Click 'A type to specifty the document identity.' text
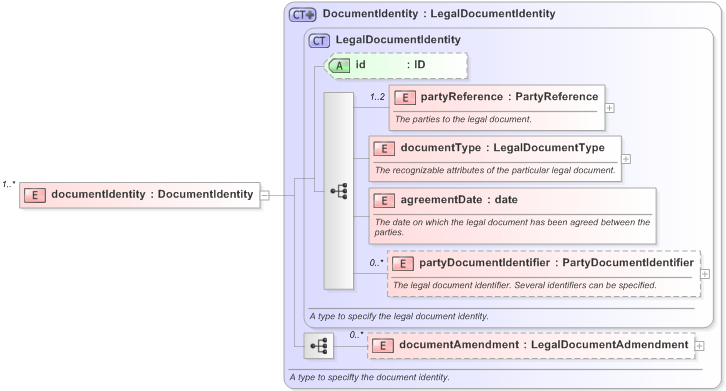 (x=369, y=378)
